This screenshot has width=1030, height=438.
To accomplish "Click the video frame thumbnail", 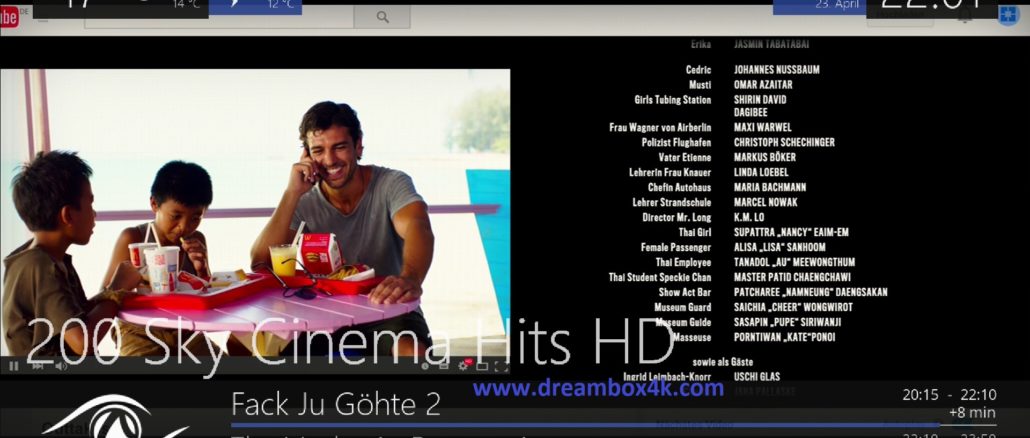I will coord(255,213).
